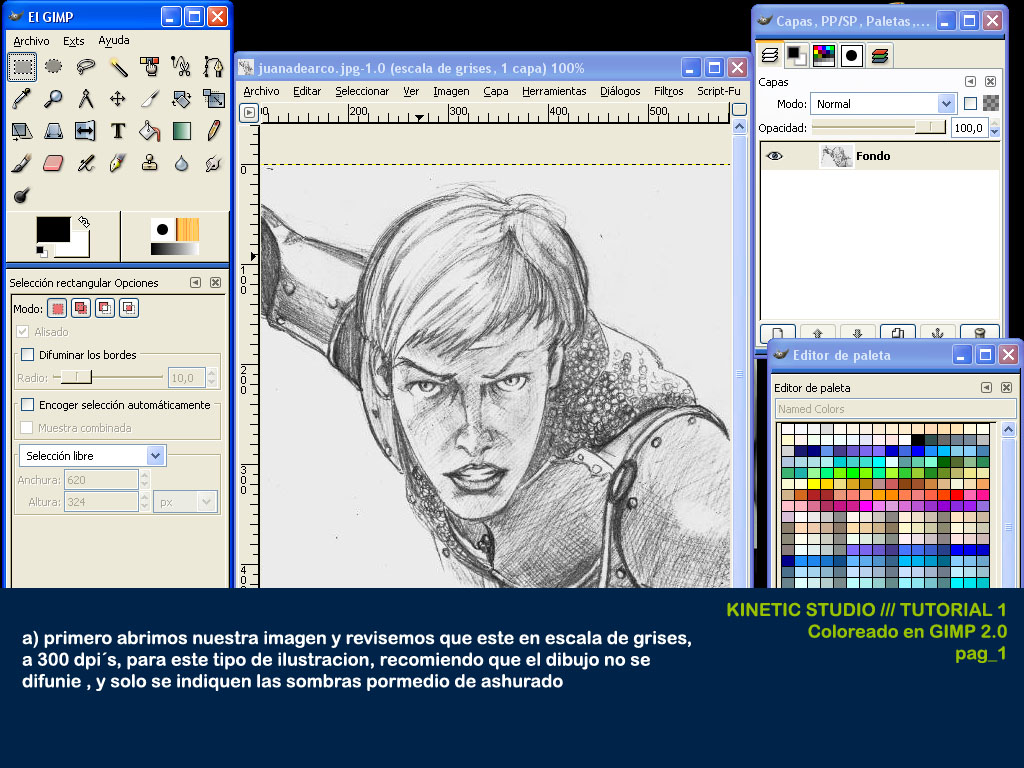
Task: Select the Flip tool
Action: 86,131
